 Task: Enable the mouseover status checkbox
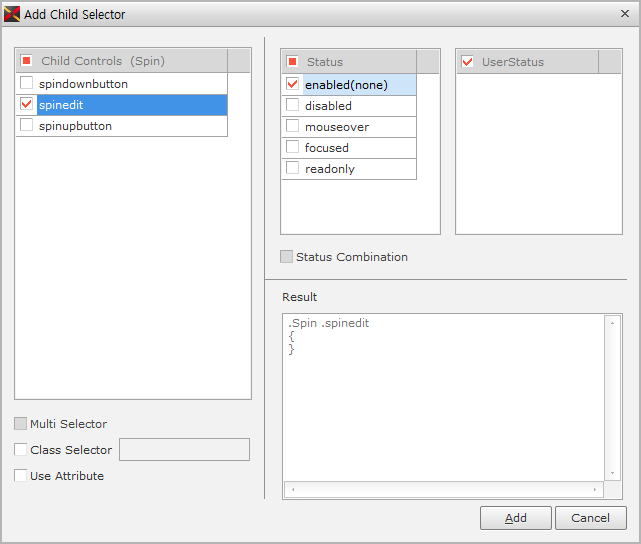pos(293,126)
